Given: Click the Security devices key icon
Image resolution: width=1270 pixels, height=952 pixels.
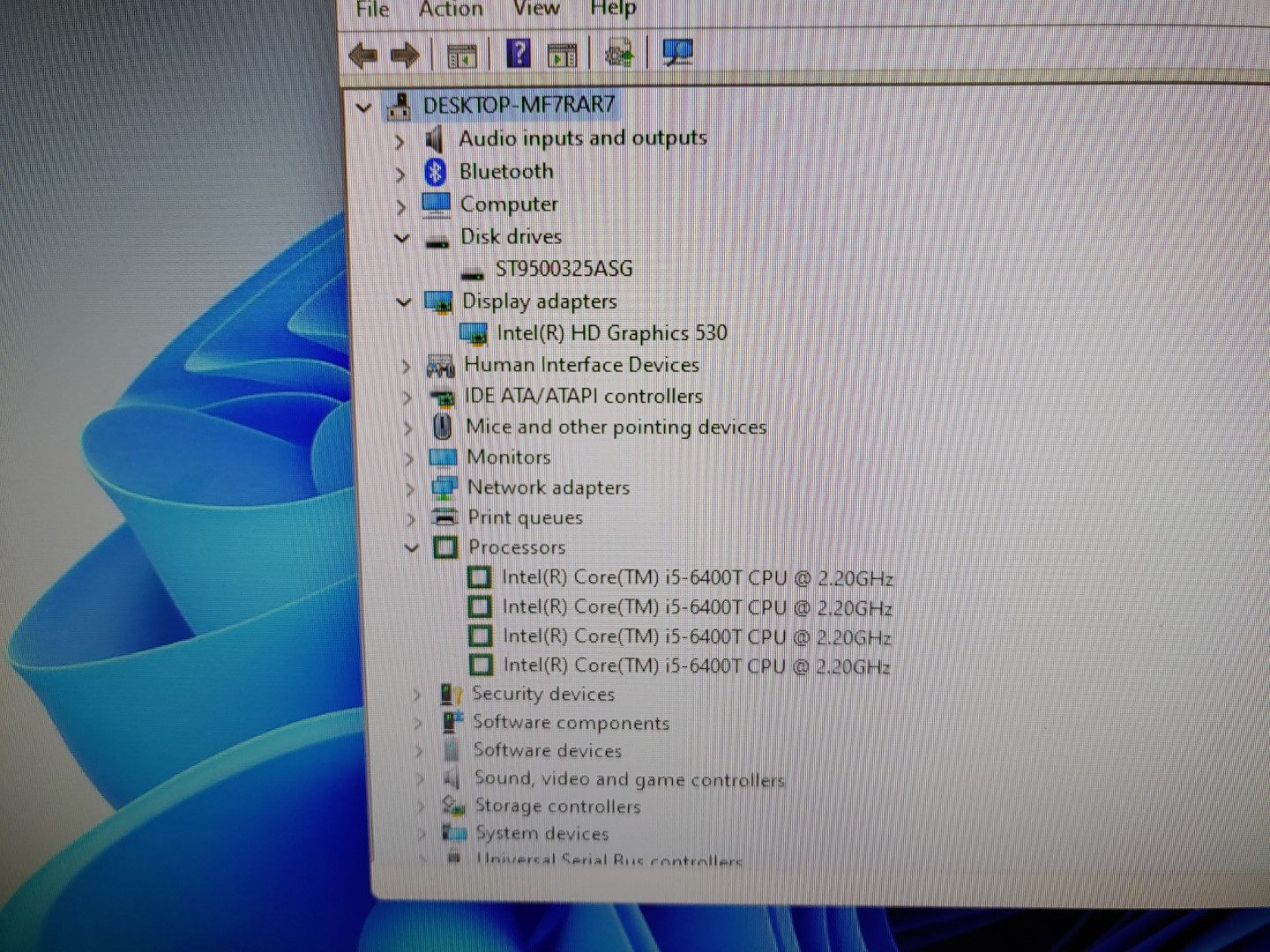Looking at the screenshot, I should pyautogui.click(x=451, y=695).
